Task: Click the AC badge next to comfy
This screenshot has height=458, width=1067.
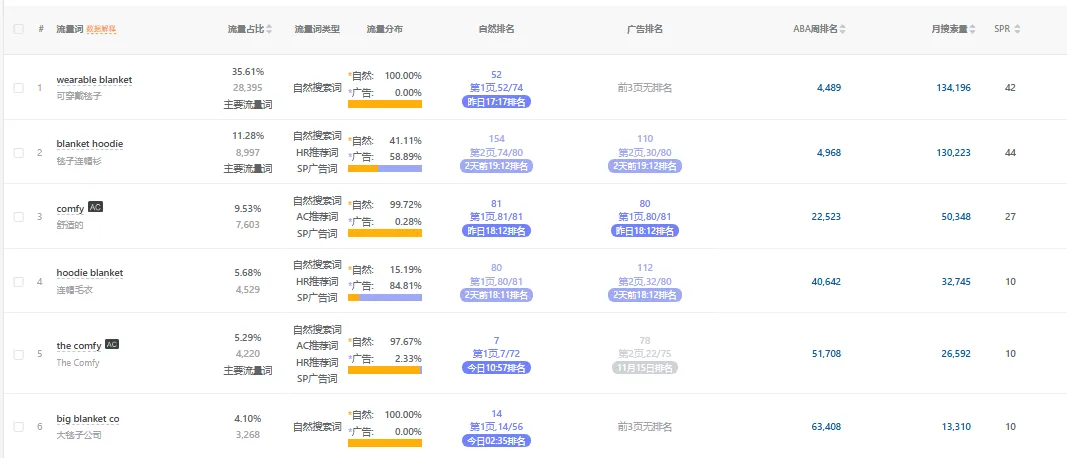Action: tap(95, 207)
